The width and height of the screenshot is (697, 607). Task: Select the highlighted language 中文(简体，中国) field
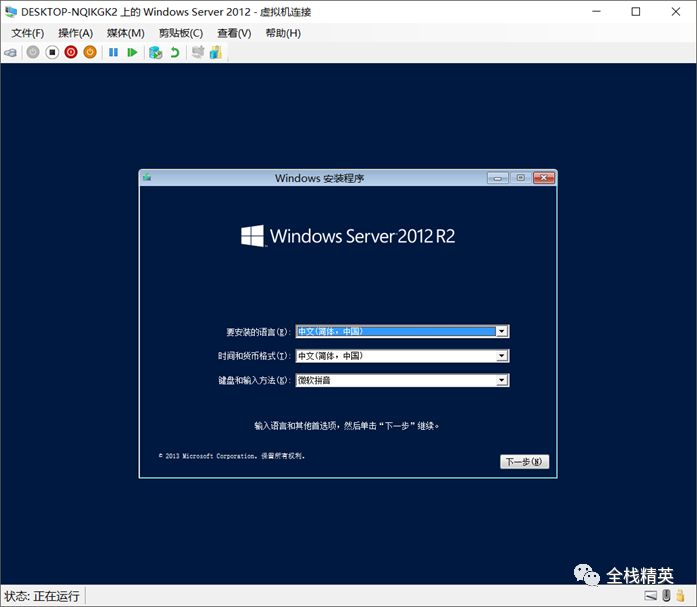tap(402, 331)
